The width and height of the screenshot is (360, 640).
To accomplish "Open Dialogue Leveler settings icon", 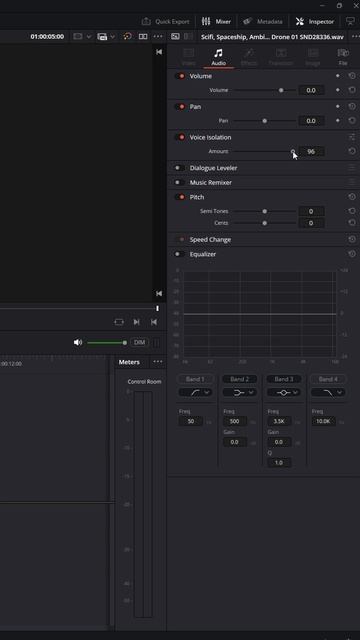I will pyautogui.click(x=352, y=168).
